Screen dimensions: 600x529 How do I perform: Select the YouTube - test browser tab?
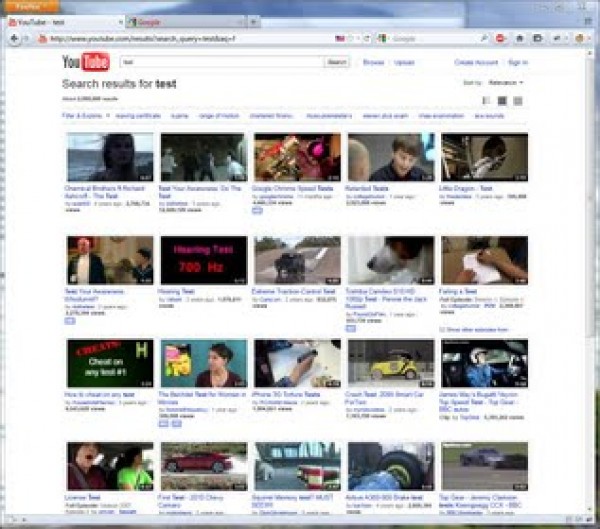coord(58,20)
